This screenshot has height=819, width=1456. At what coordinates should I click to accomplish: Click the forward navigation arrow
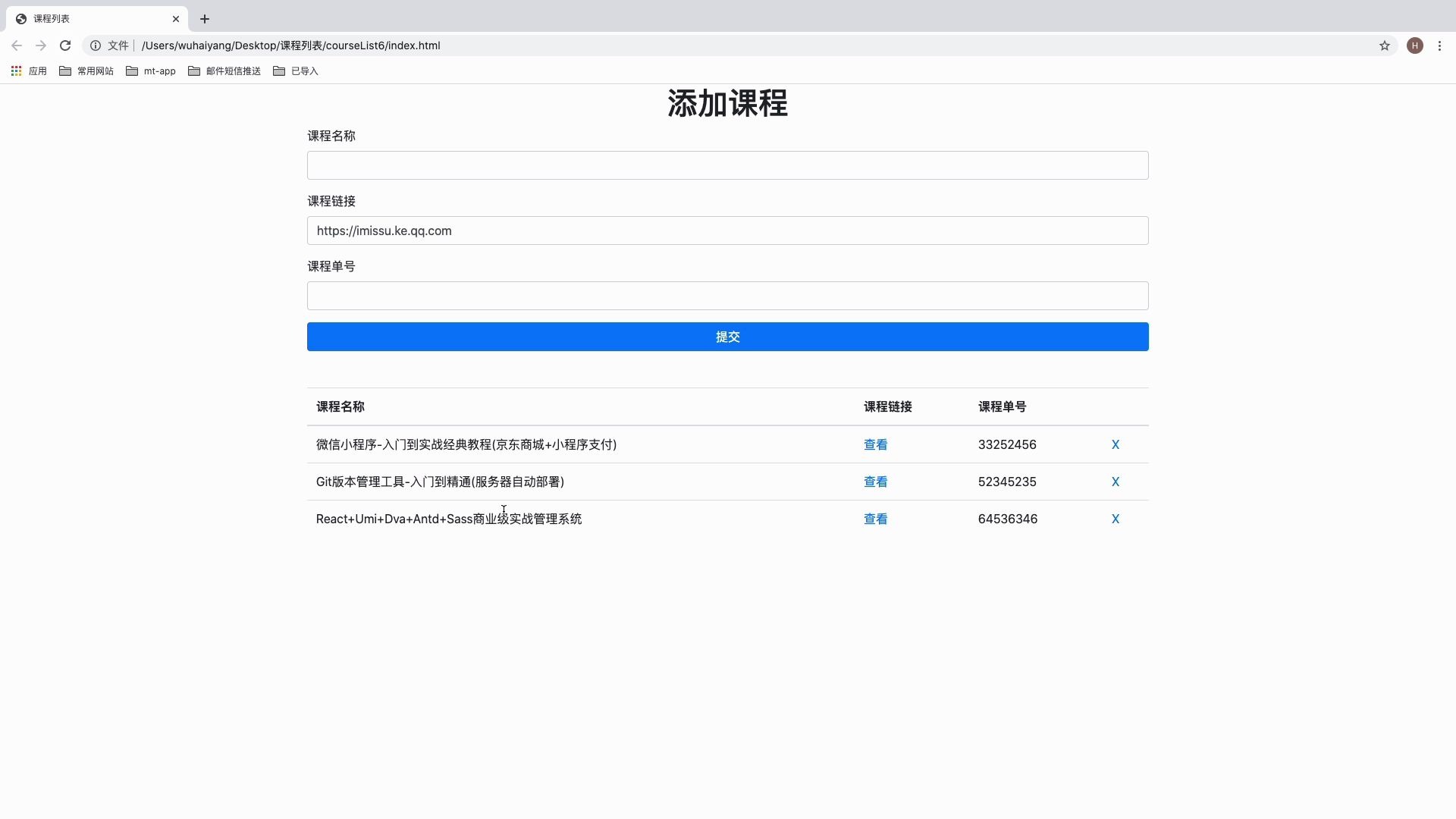click(x=41, y=45)
